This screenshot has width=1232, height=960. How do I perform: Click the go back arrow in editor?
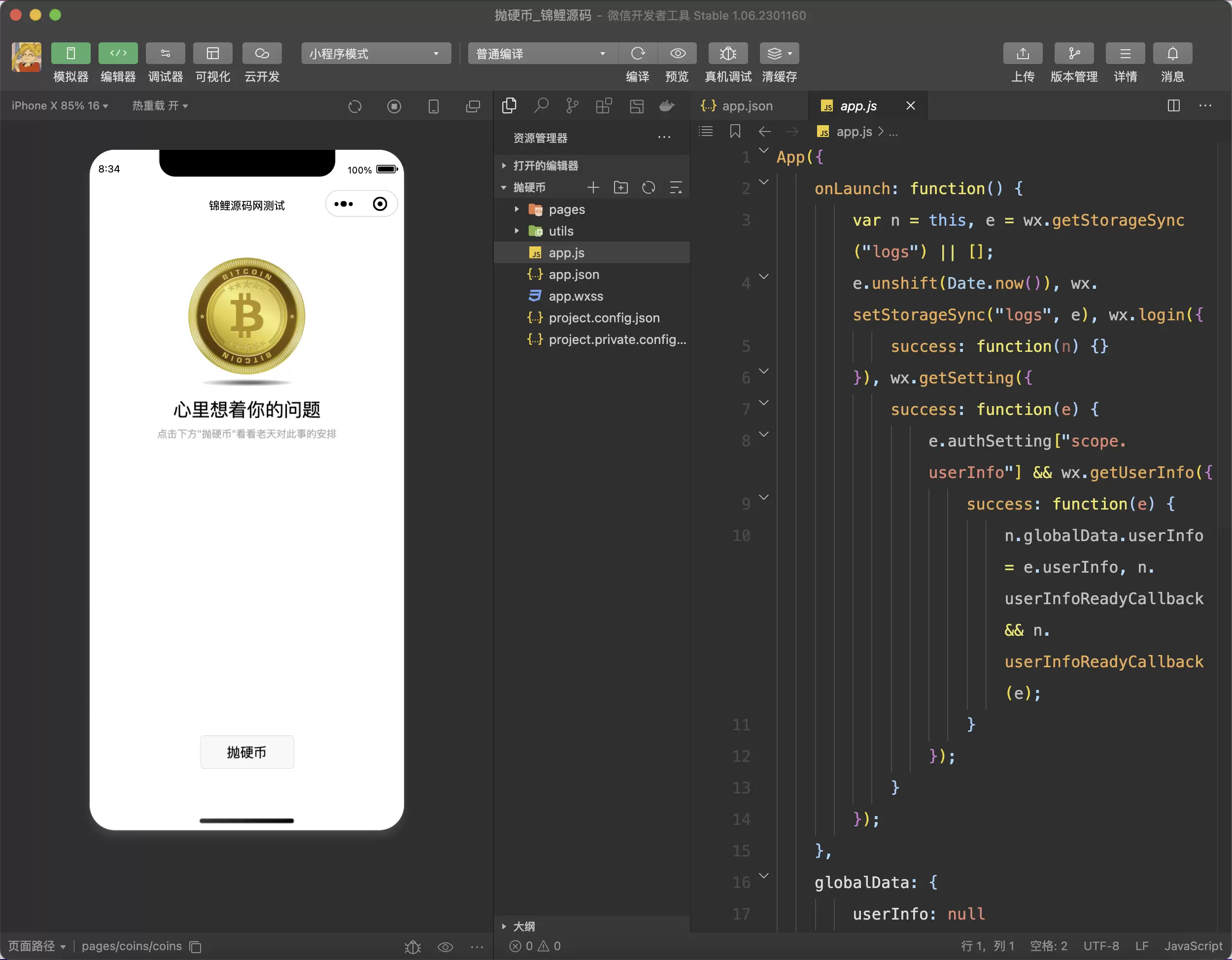click(x=764, y=132)
